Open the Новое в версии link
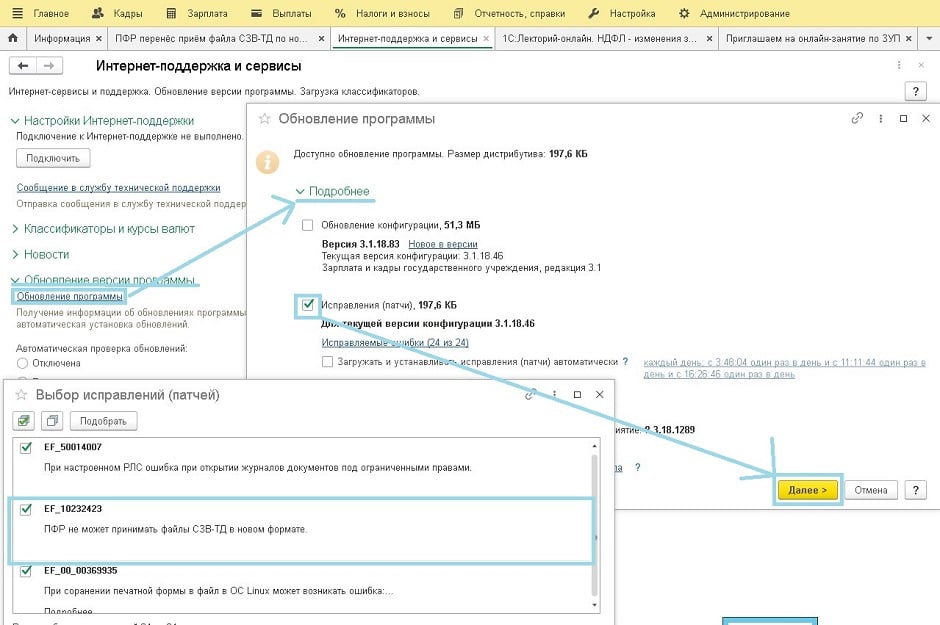The height and width of the screenshot is (625, 940). point(442,244)
